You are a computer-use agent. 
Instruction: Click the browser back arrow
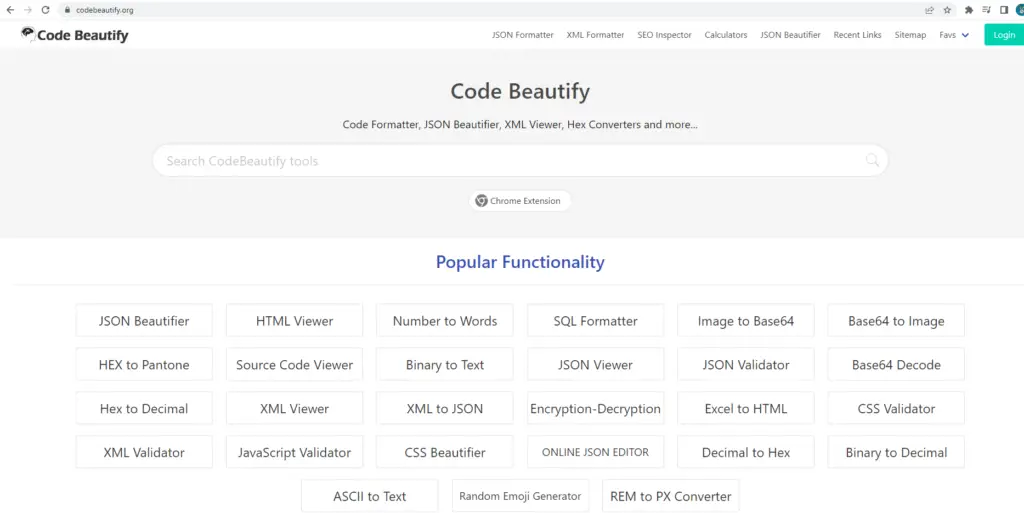point(10,10)
